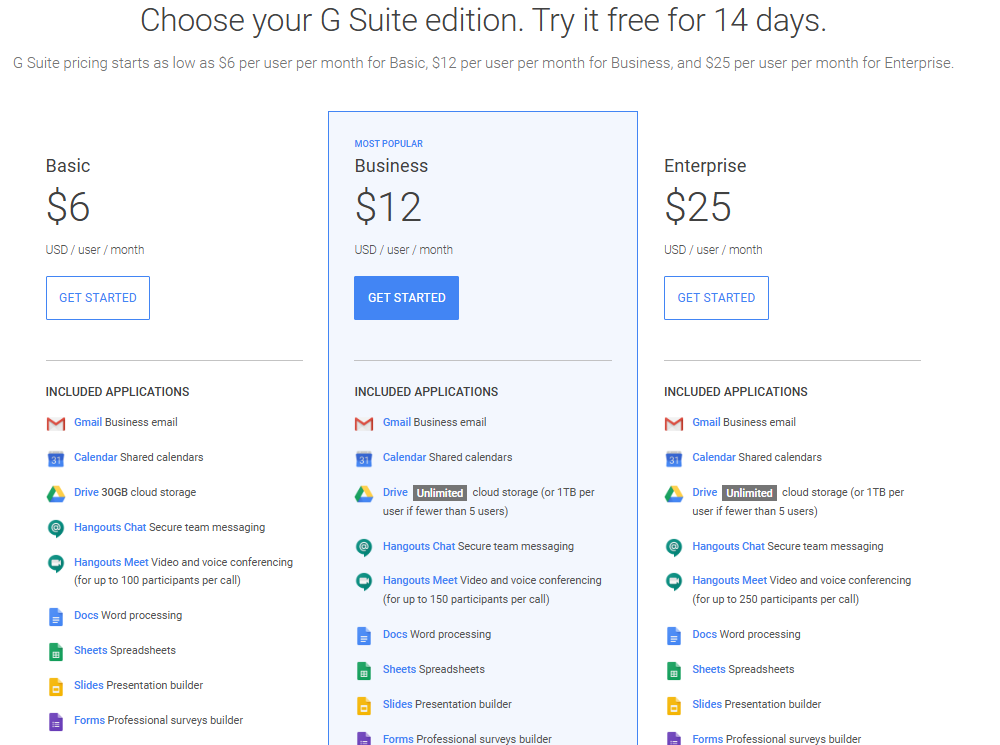Open the Calendar link in Enterprise plan
Viewport: 1000px width, 745px height.
[714, 457]
